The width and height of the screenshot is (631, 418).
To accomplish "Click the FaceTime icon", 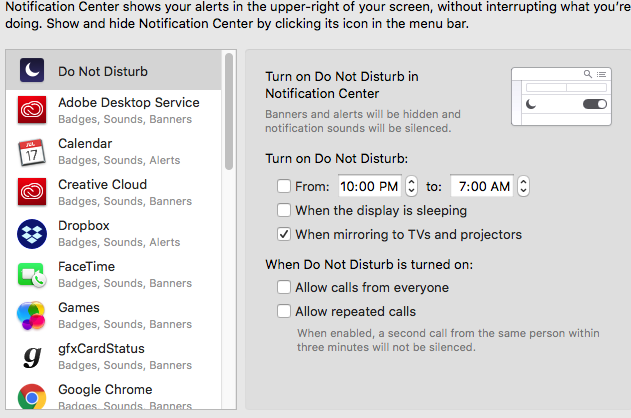I will [x=32, y=275].
